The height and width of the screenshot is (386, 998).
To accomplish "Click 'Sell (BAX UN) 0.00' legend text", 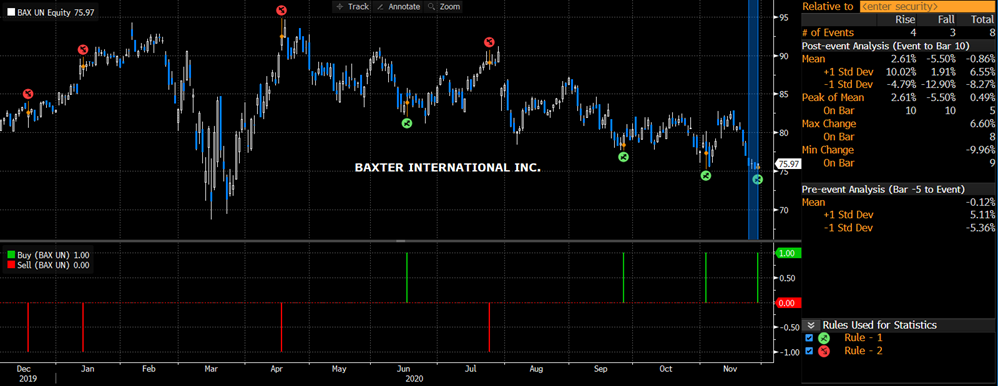I will point(53,265).
